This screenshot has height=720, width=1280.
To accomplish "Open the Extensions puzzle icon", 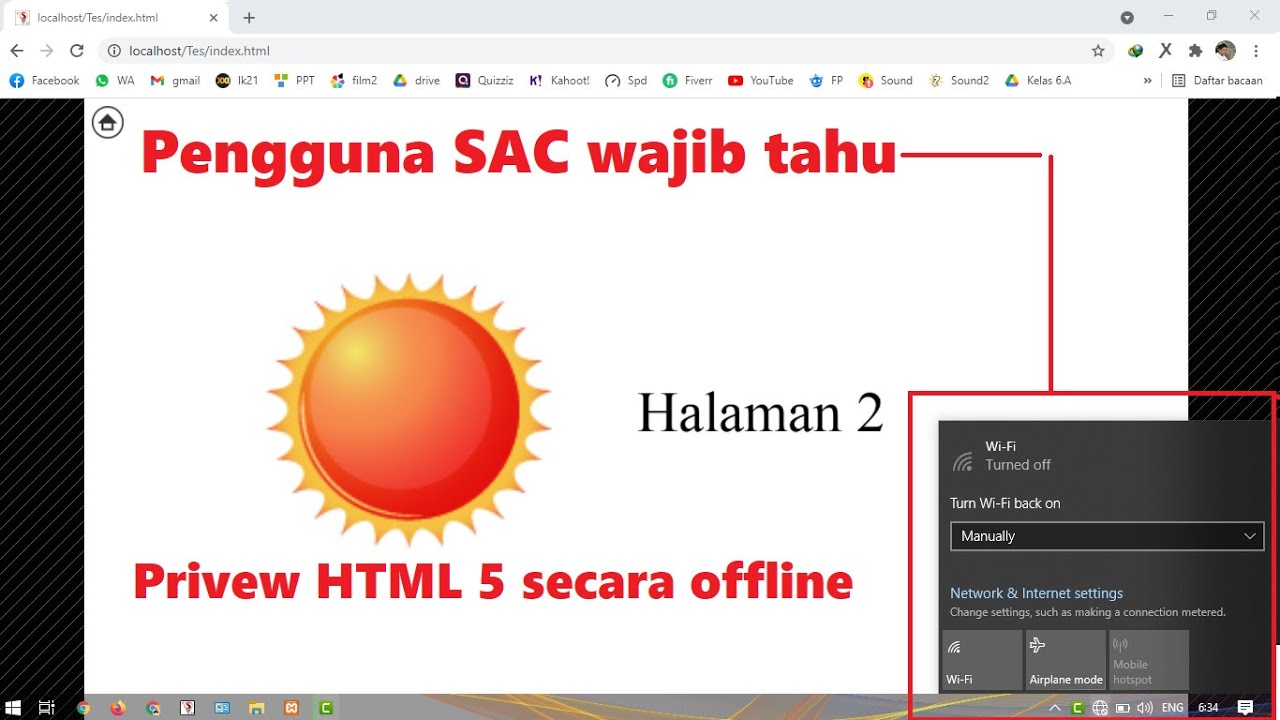I will click(x=1195, y=50).
